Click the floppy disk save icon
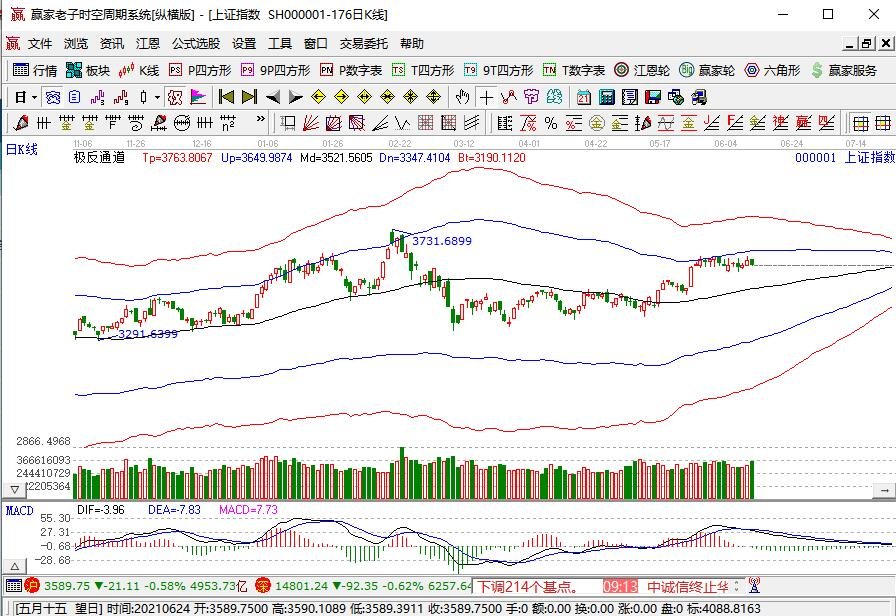The image size is (896, 616). 653,97
